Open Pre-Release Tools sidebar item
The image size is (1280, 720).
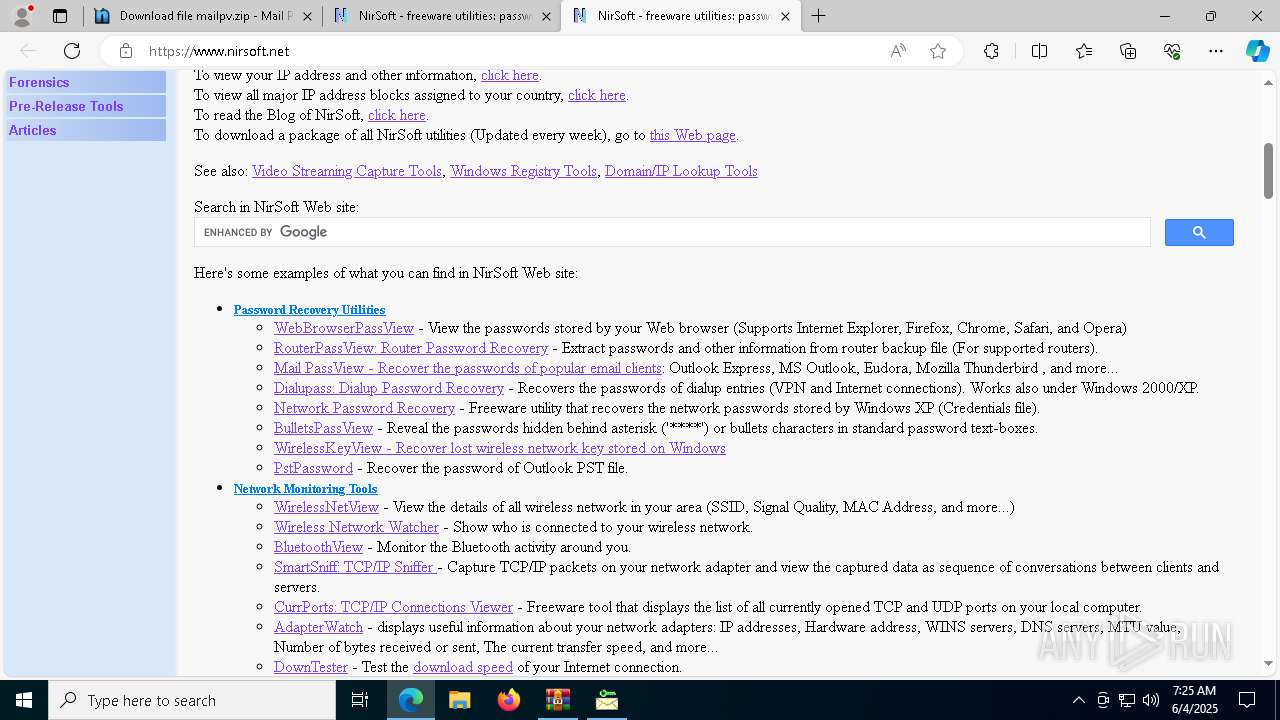pos(86,106)
